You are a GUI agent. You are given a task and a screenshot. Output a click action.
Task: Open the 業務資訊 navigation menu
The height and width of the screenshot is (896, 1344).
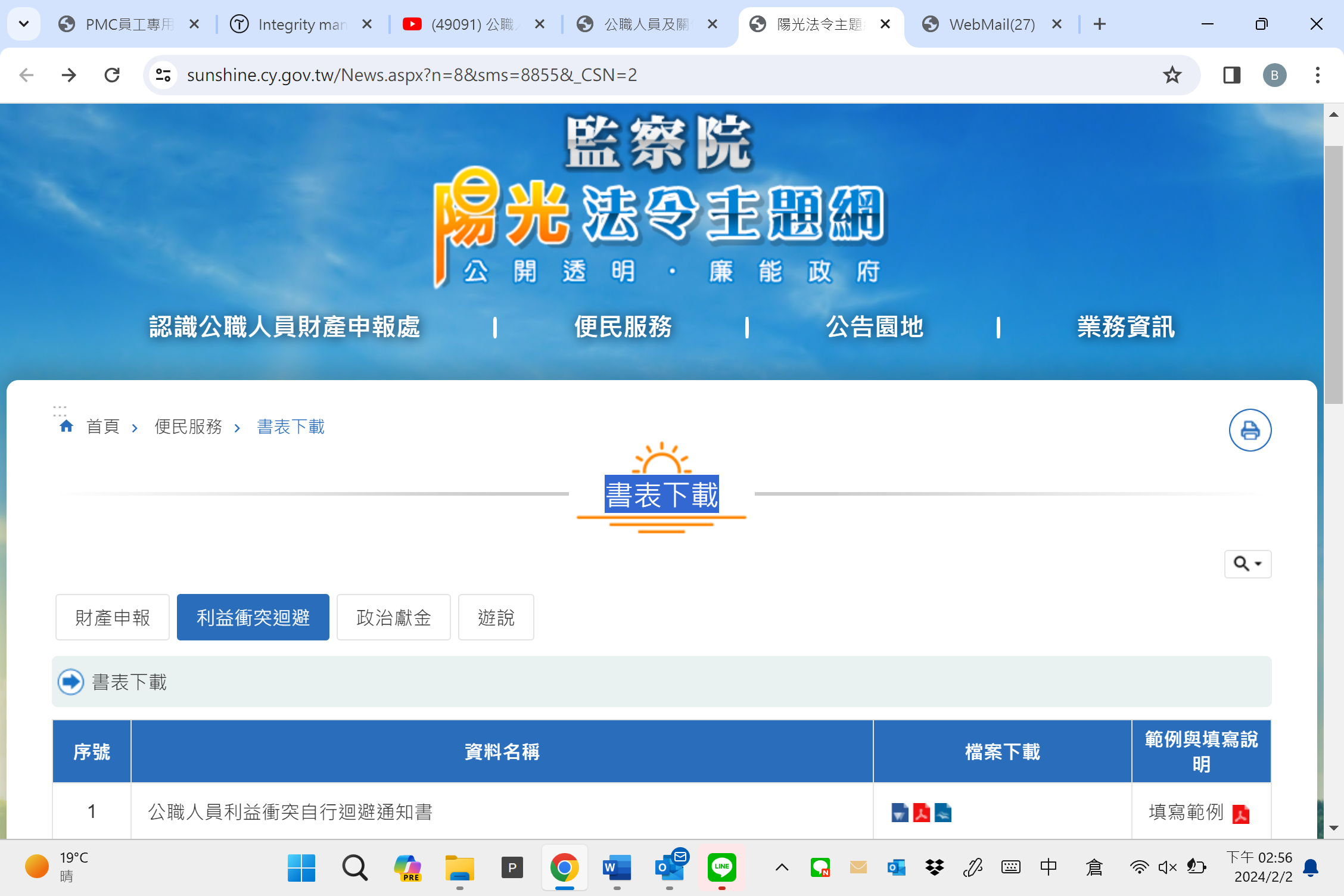click(x=1126, y=327)
